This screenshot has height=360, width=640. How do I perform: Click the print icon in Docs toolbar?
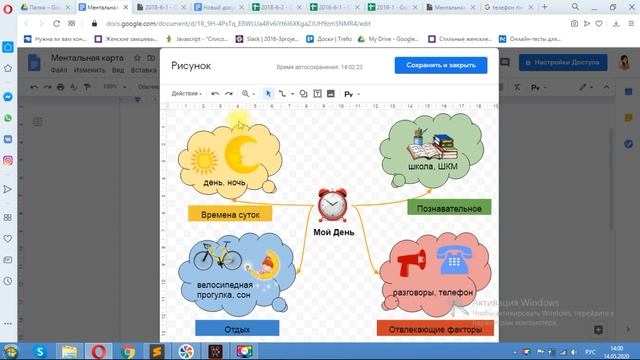click(x=60, y=87)
